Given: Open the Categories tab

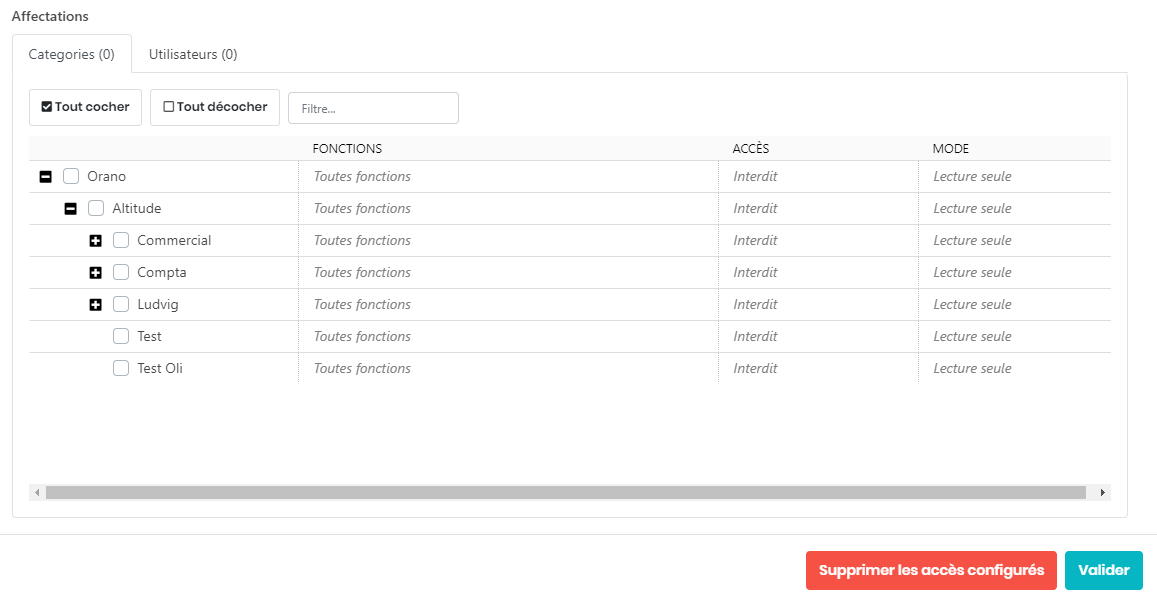Looking at the screenshot, I should click(x=71, y=55).
